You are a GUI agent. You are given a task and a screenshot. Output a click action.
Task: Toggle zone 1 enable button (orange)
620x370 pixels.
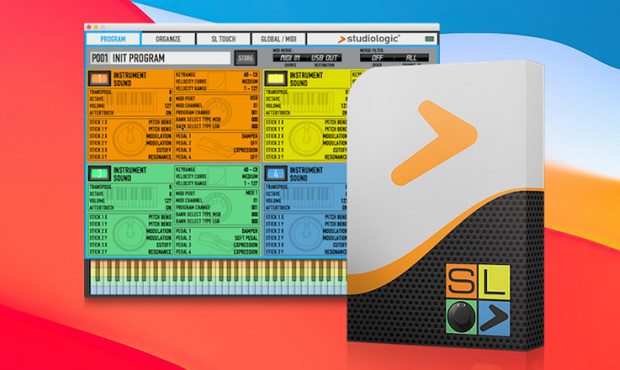coord(100,78)
